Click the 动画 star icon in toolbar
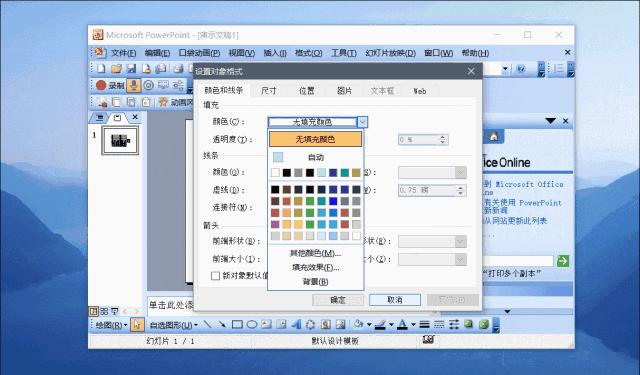Screen dimensions: 640x375 [x=163, y=102]
